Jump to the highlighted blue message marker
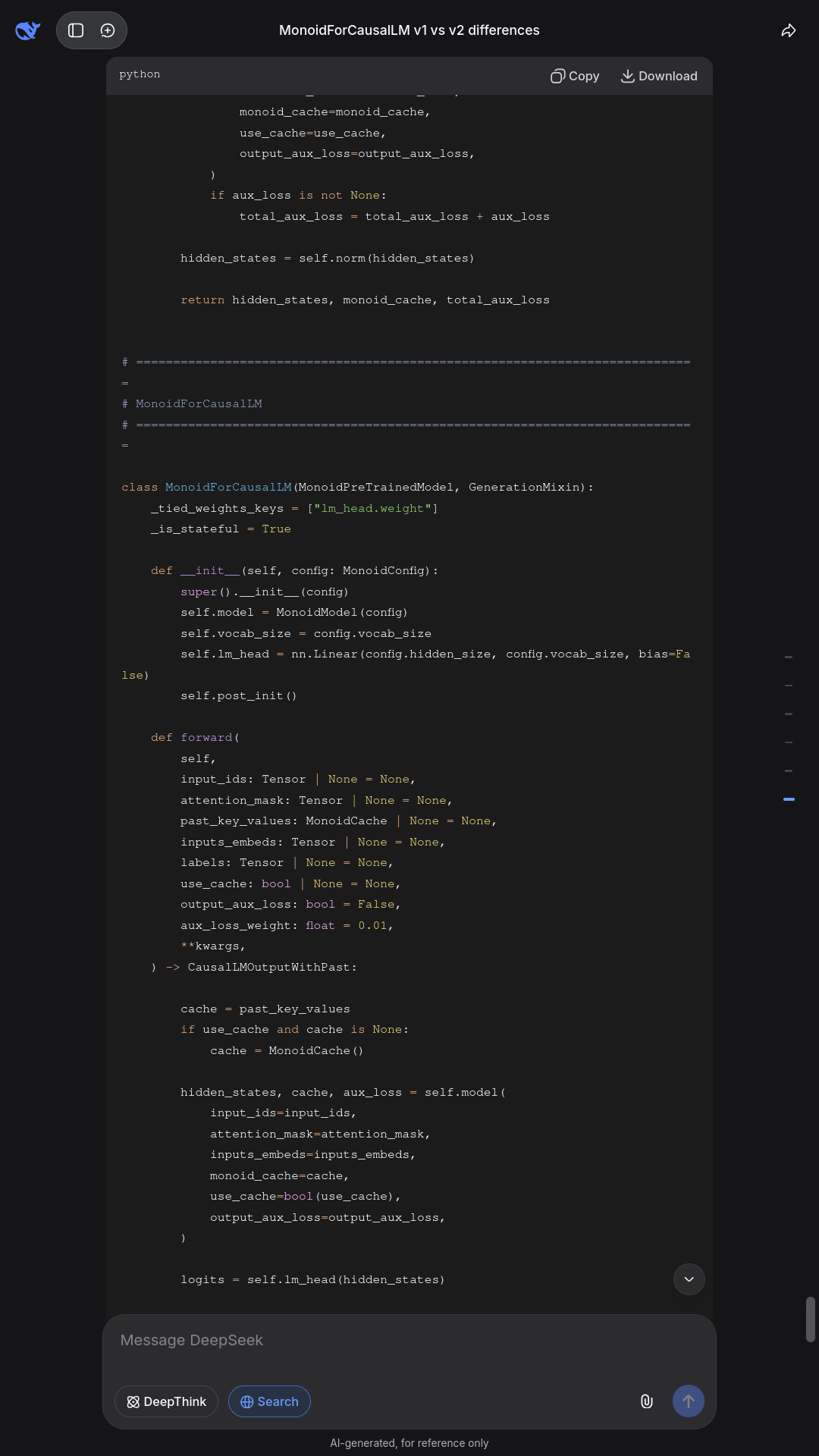 coord(789,799)
